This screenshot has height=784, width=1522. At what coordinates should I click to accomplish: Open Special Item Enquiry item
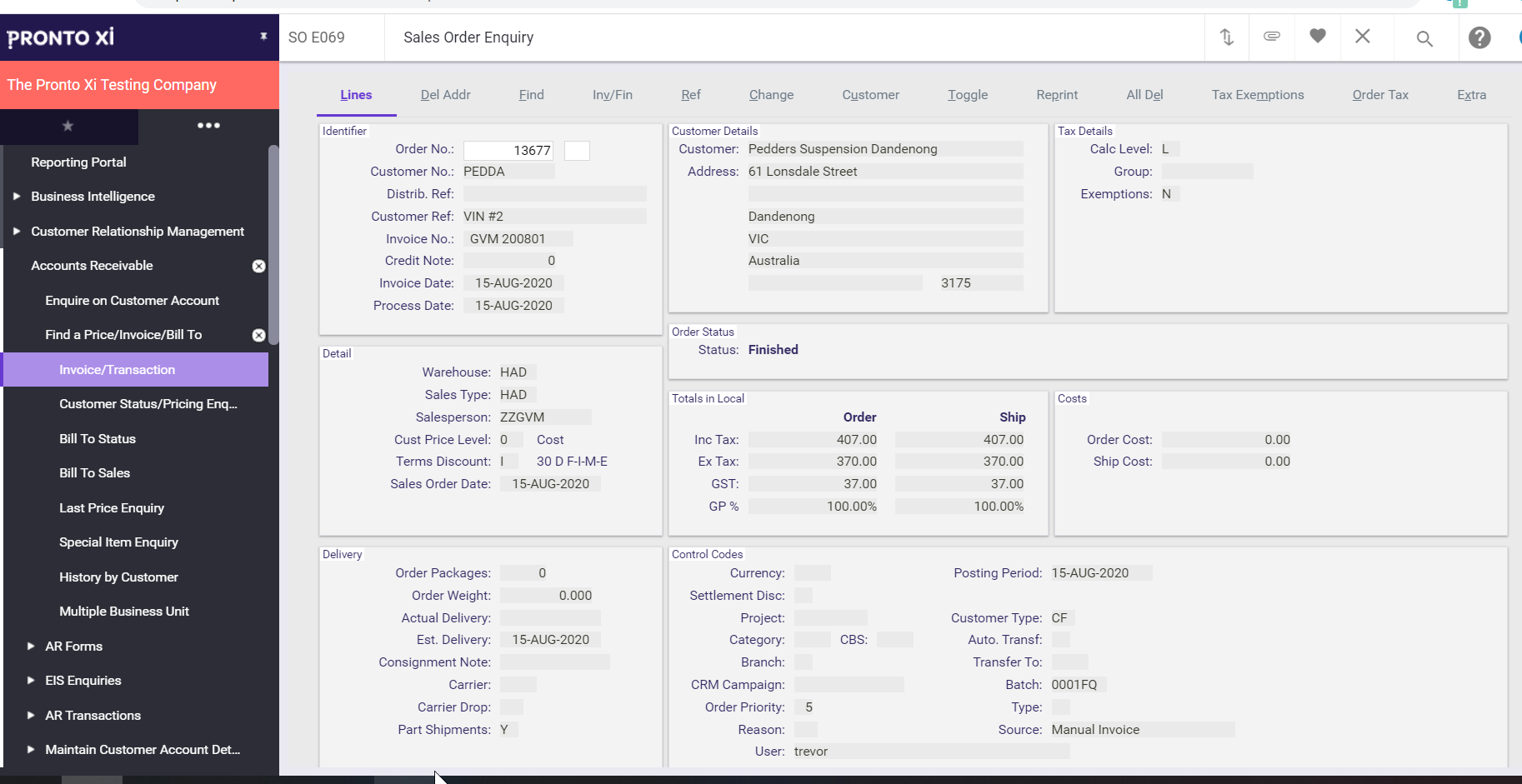118,542
